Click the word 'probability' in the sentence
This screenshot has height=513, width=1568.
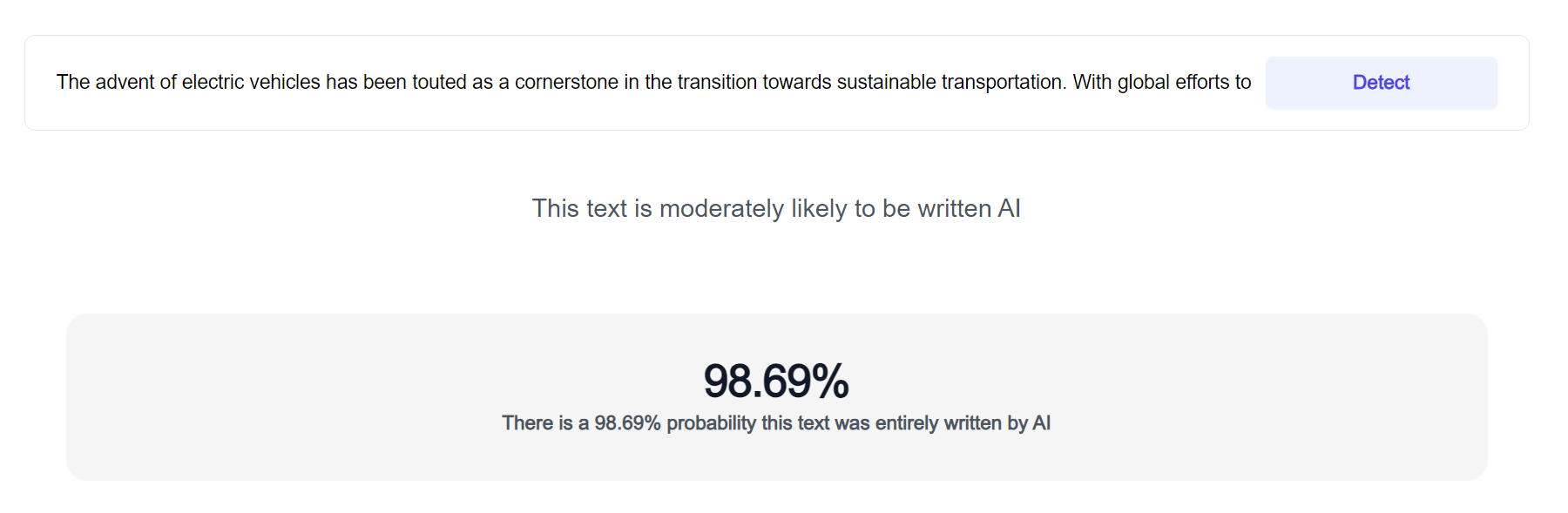click(x=711, y=423)
